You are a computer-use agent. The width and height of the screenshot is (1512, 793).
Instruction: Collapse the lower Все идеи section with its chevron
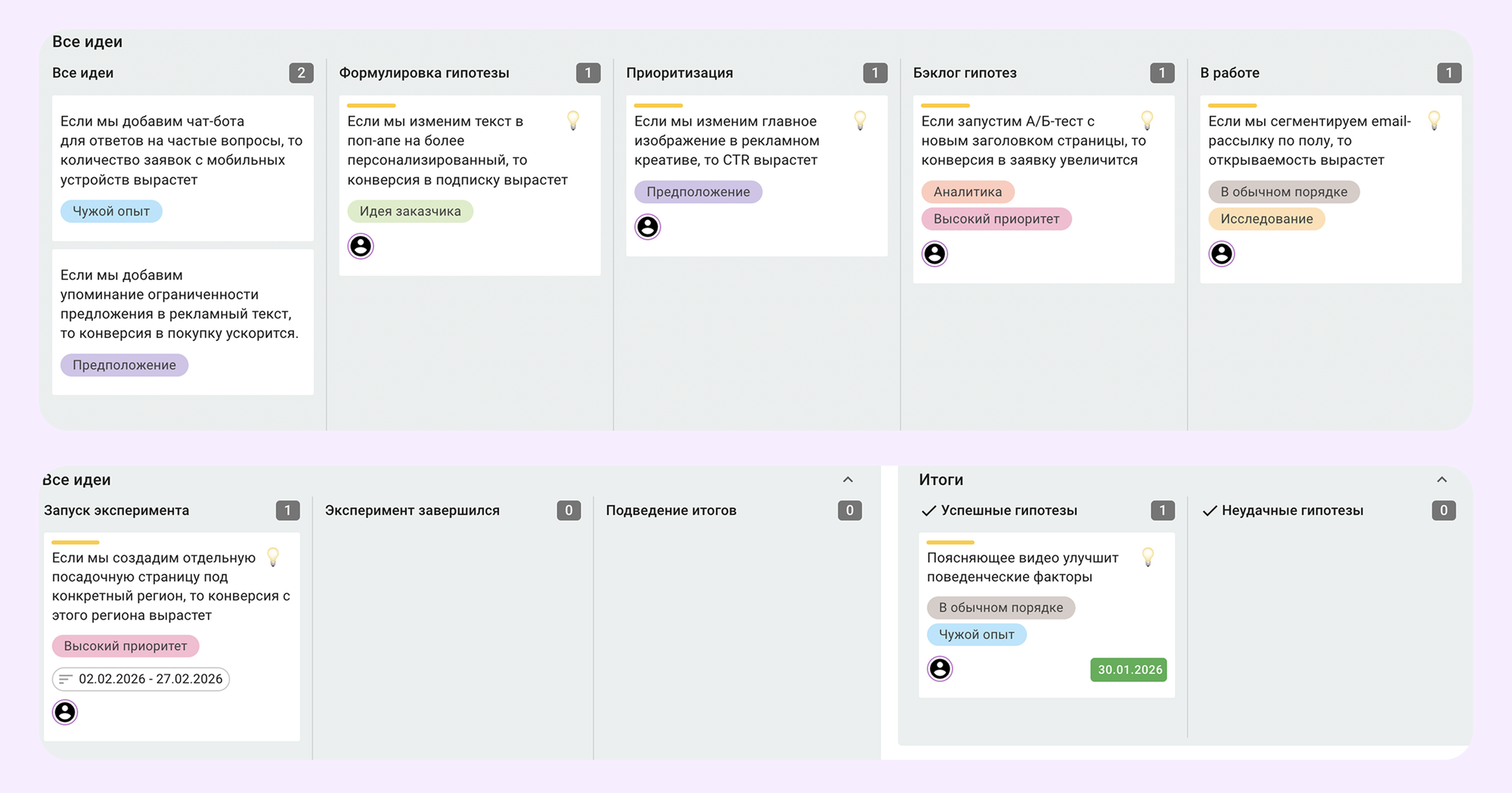[x=847, y=479]
